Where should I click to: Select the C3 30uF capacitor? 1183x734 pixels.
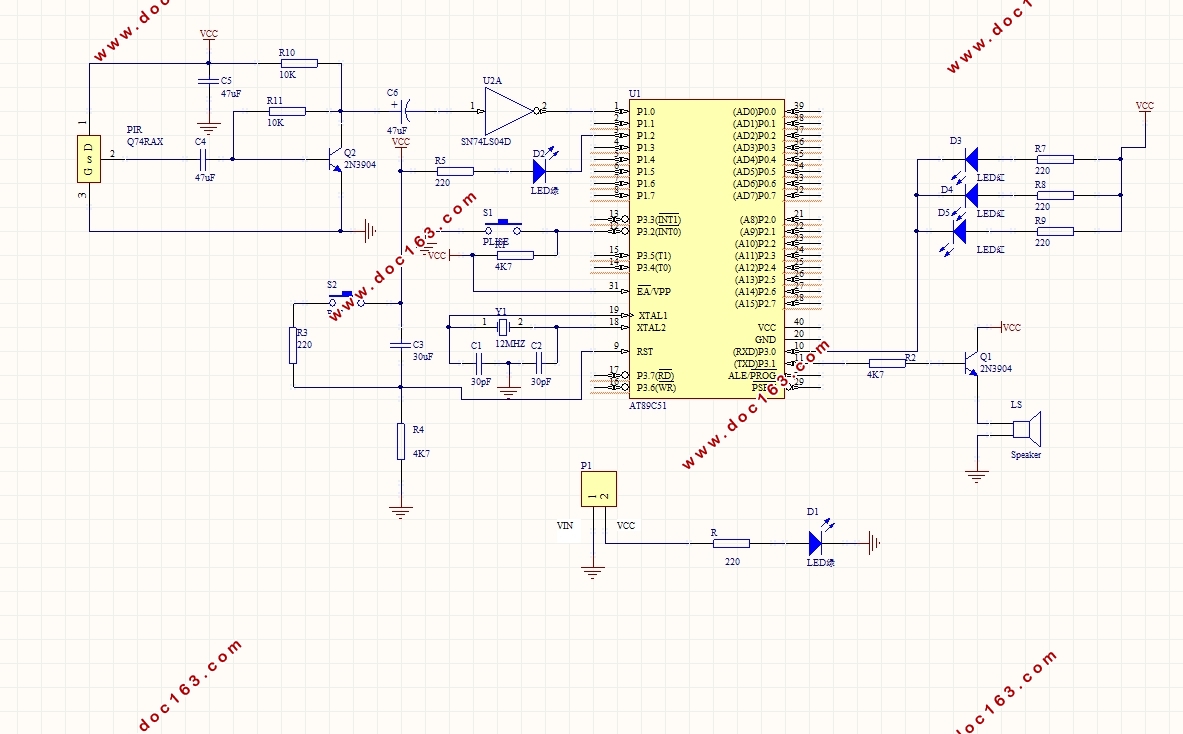[401, 346]
